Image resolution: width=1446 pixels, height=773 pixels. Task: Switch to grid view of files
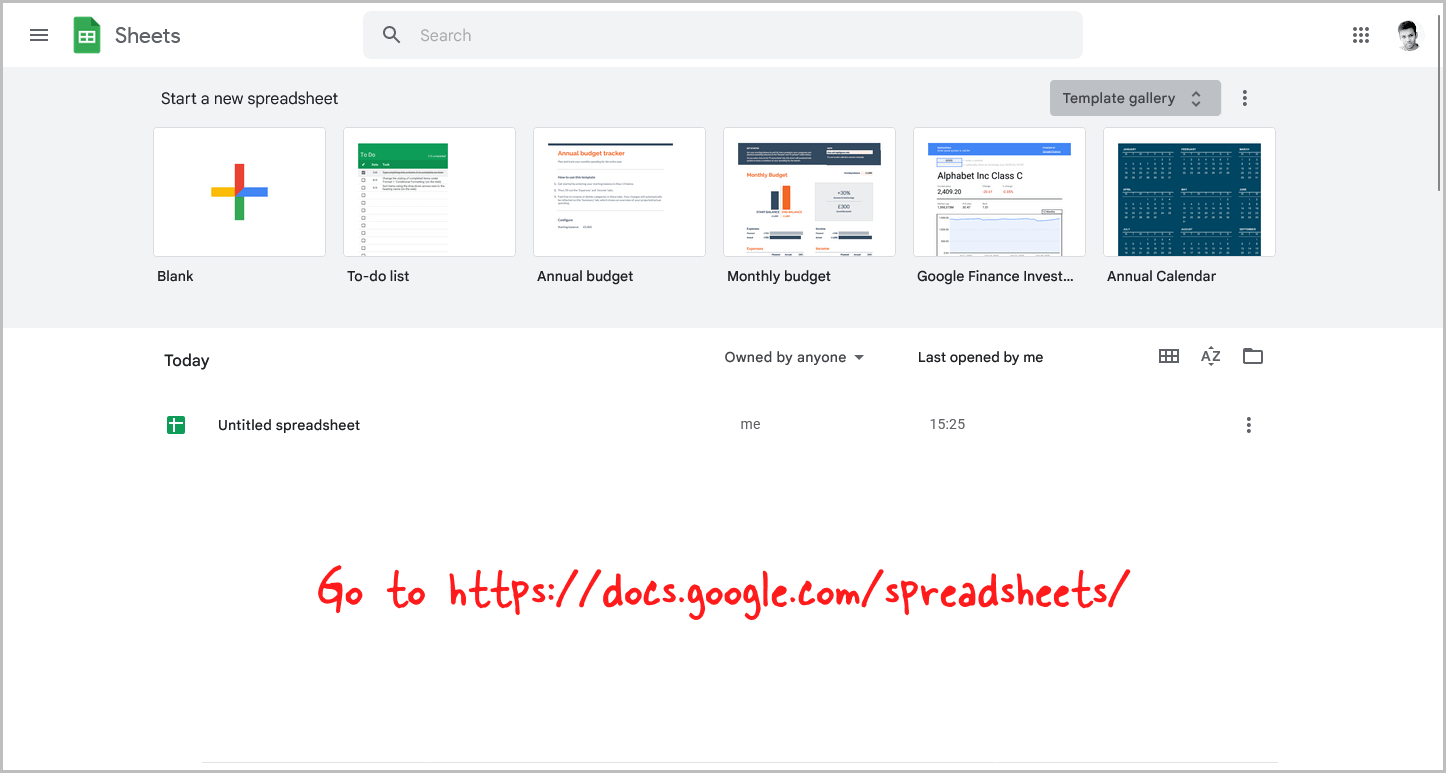coord(1169,356)
